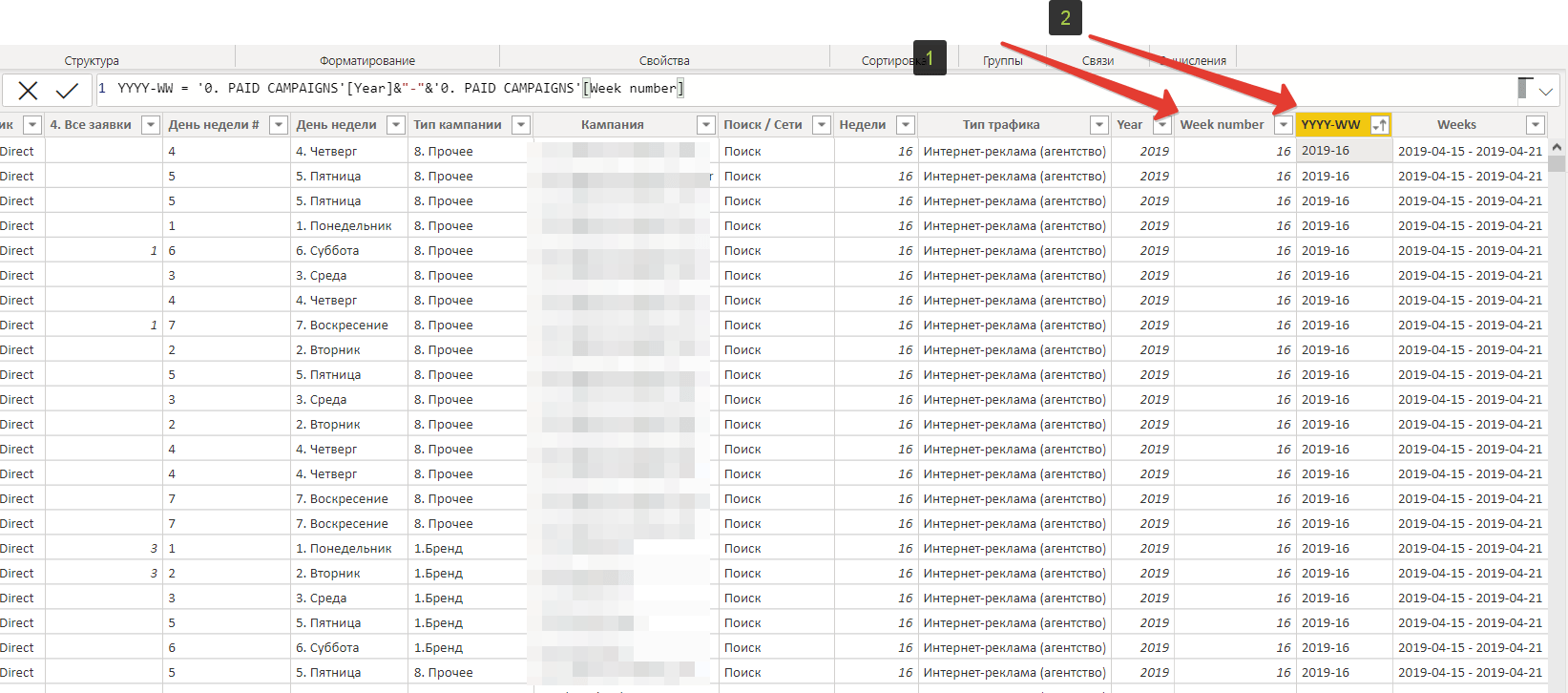
Task: Click the 'Группы' ribbon group label
Action: (1003, 61)
